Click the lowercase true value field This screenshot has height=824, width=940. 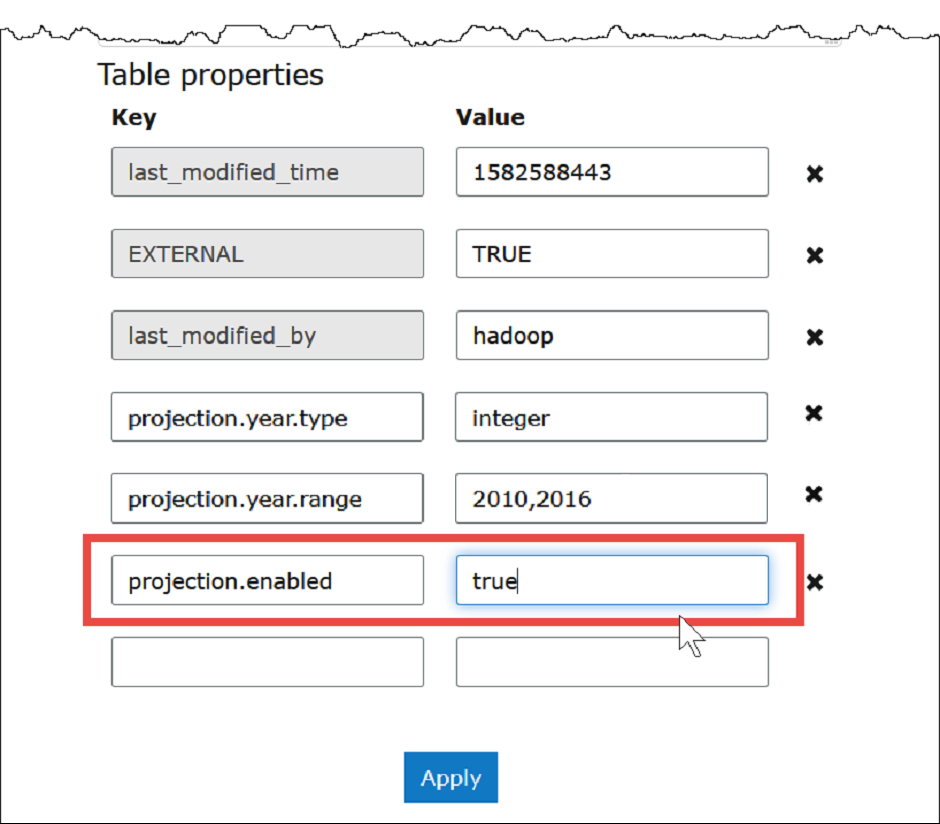pyautogui.click(x=612, y=580)
